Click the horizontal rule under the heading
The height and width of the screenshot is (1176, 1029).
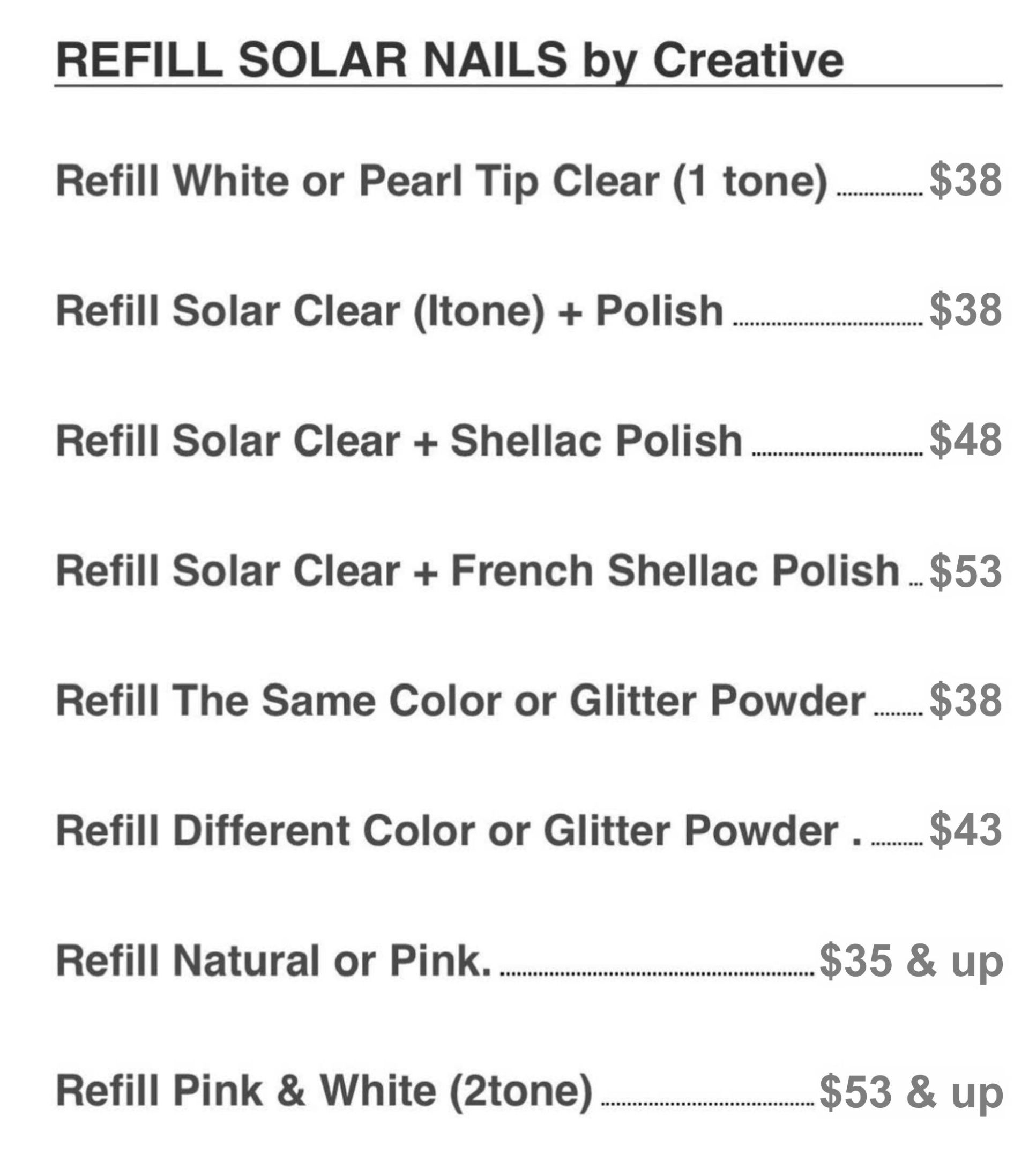coord(528,86)
